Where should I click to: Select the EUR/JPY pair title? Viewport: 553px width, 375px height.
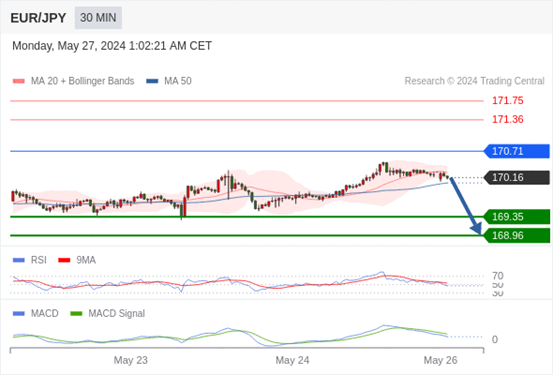point(38,18)
